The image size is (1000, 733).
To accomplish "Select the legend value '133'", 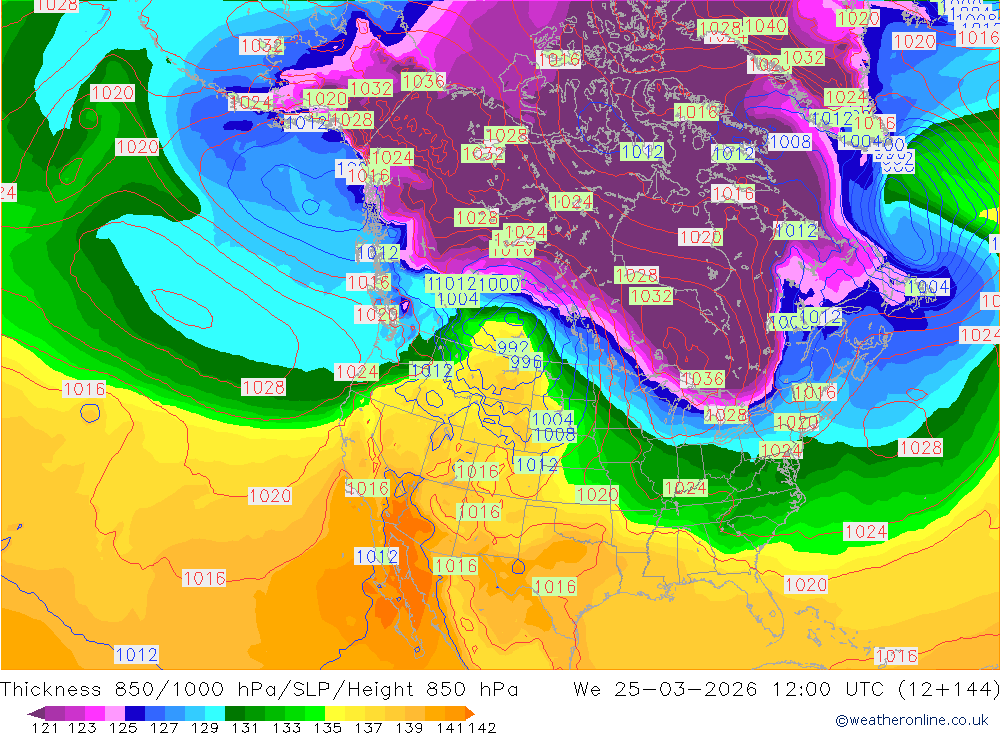I will pyautogui.click(x=286, y=728).
